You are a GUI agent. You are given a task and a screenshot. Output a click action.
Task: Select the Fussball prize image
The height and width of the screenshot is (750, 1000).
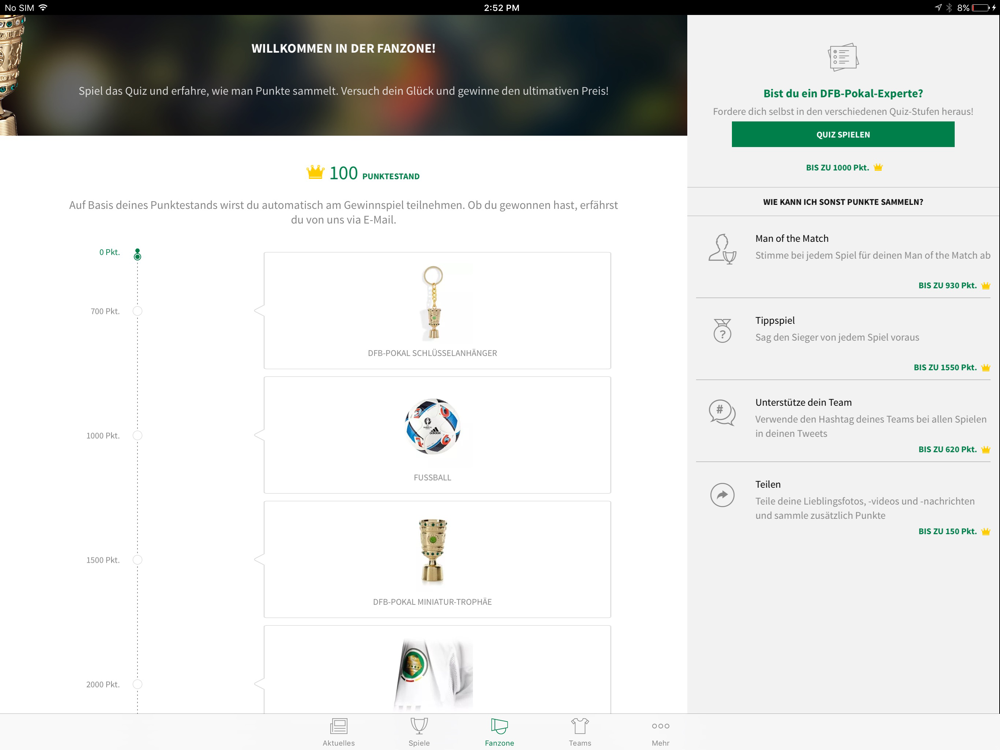pyautogui.click(x=432, y=427)
